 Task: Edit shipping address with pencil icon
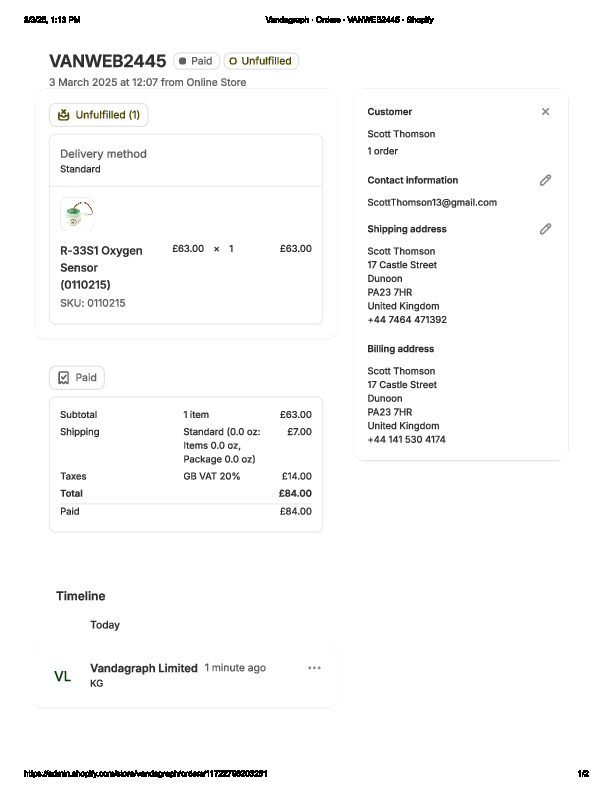point(545,229)
